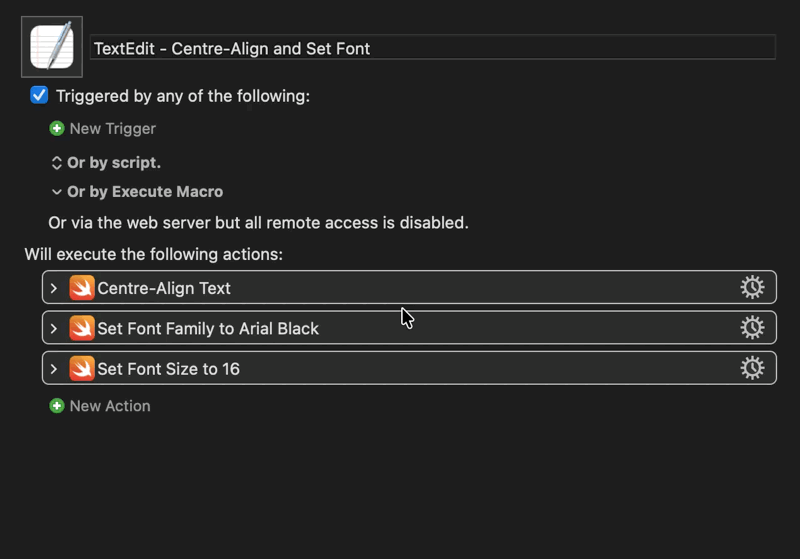Click the web server remote access text
The height and width of the screenshot is (559, 800).
258,223
